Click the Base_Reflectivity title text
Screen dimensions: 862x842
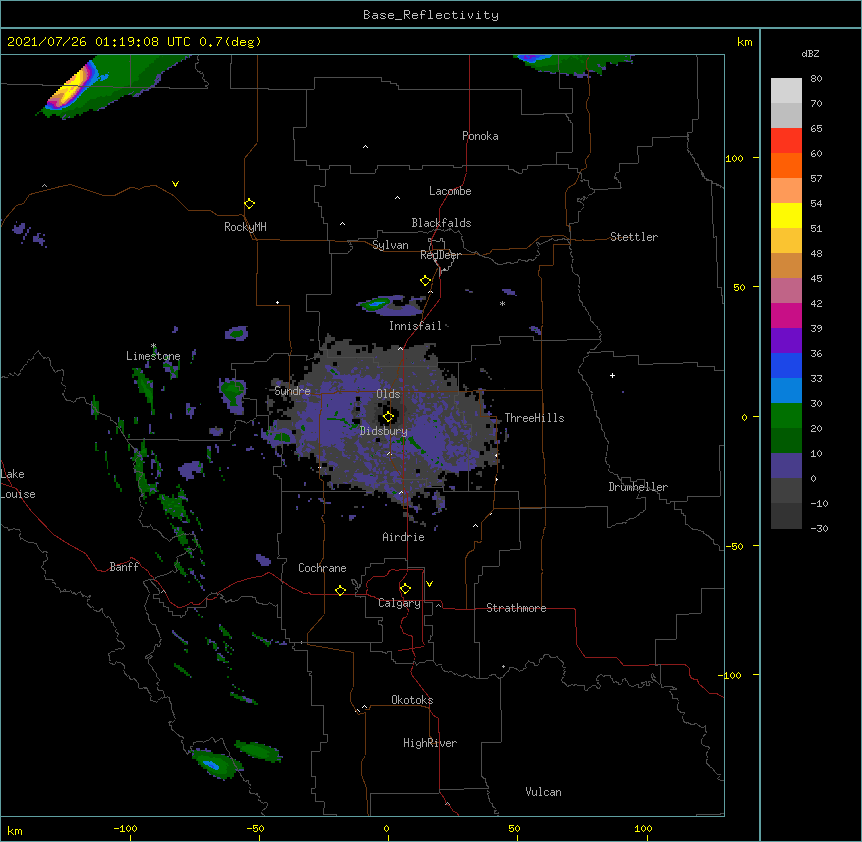click(x=431, y=15)
